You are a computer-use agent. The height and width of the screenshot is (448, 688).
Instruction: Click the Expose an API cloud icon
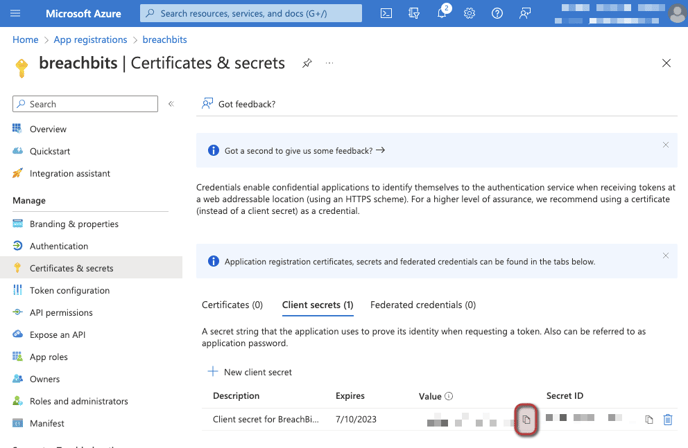pos(18,334)
